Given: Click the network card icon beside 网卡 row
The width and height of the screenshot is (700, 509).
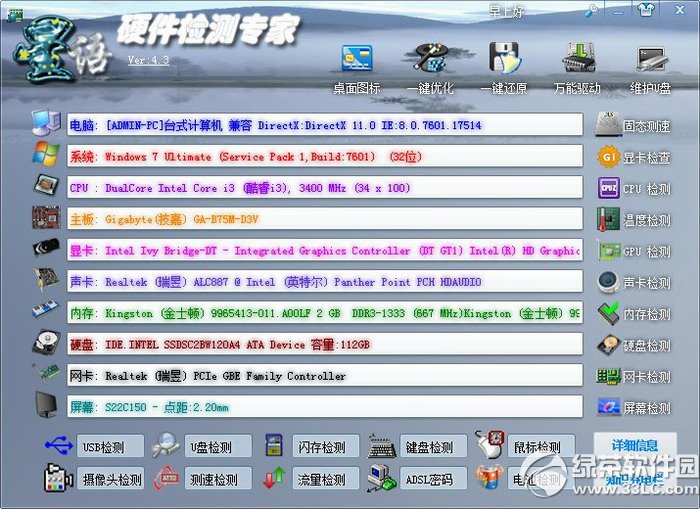Looking at the screenshot, I should [46, 372].
